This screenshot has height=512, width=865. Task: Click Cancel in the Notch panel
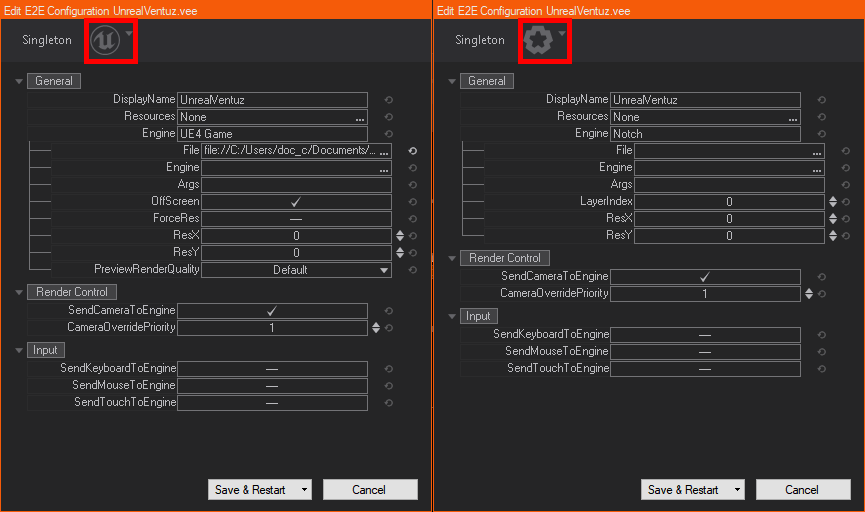click(x=802, y=490)
